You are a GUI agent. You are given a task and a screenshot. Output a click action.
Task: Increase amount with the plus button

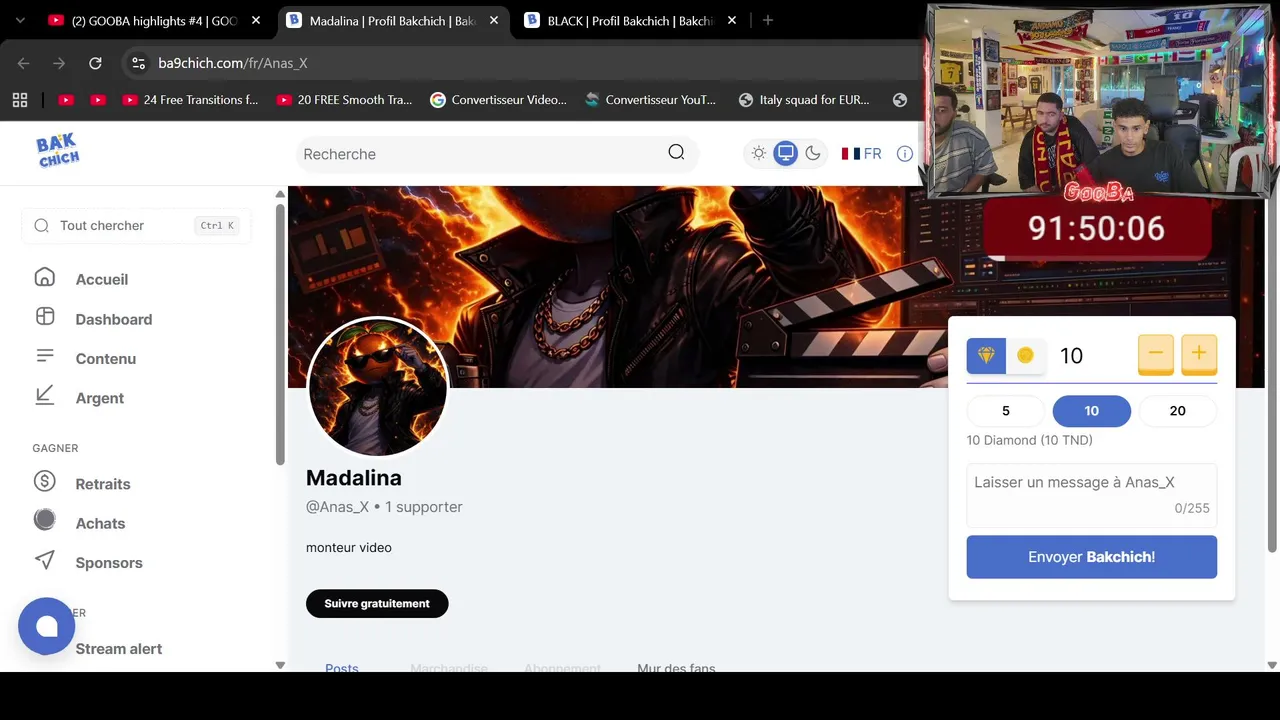pos(1199,354)
